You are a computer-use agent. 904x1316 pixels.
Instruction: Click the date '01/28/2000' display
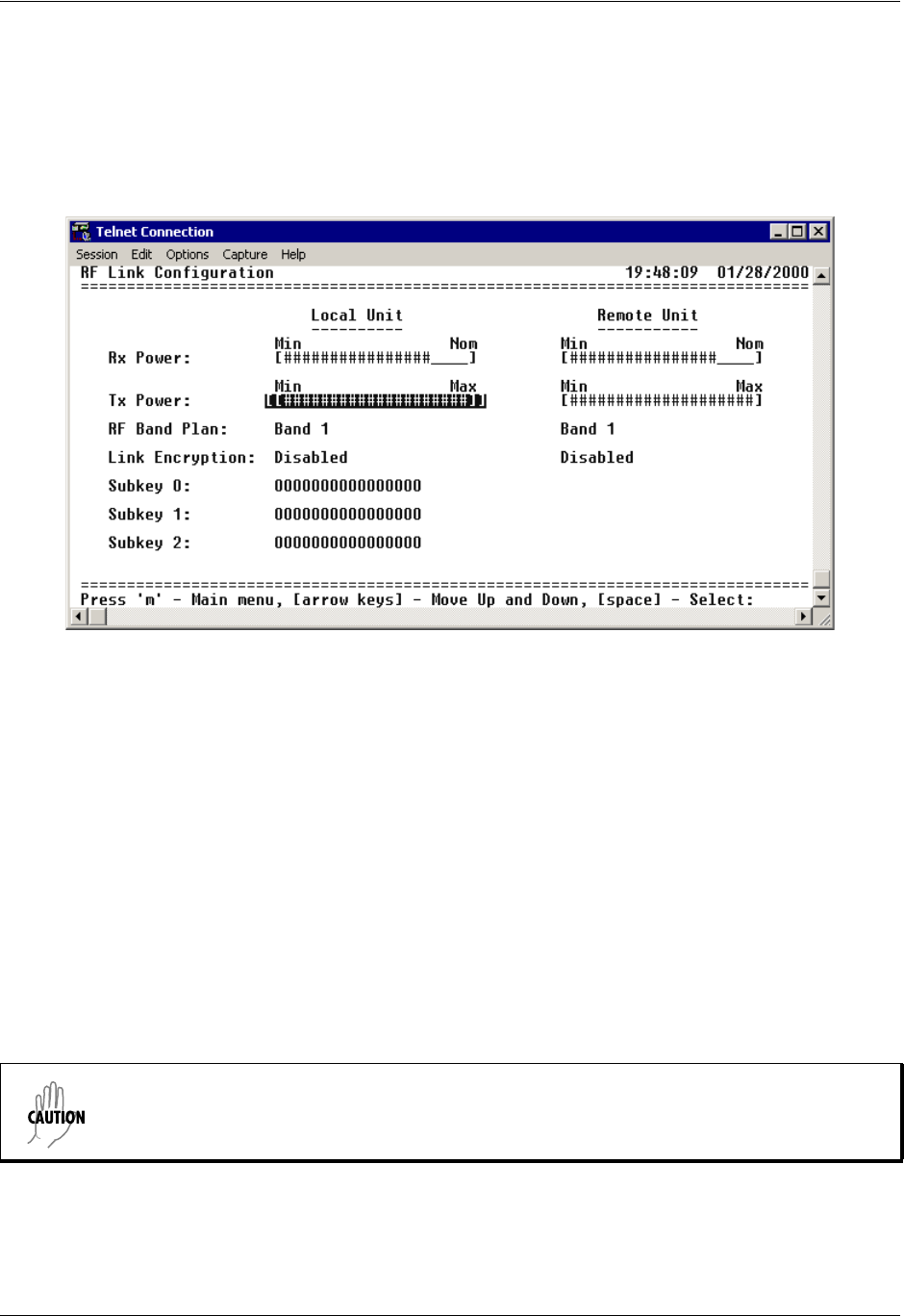point(763,273)
